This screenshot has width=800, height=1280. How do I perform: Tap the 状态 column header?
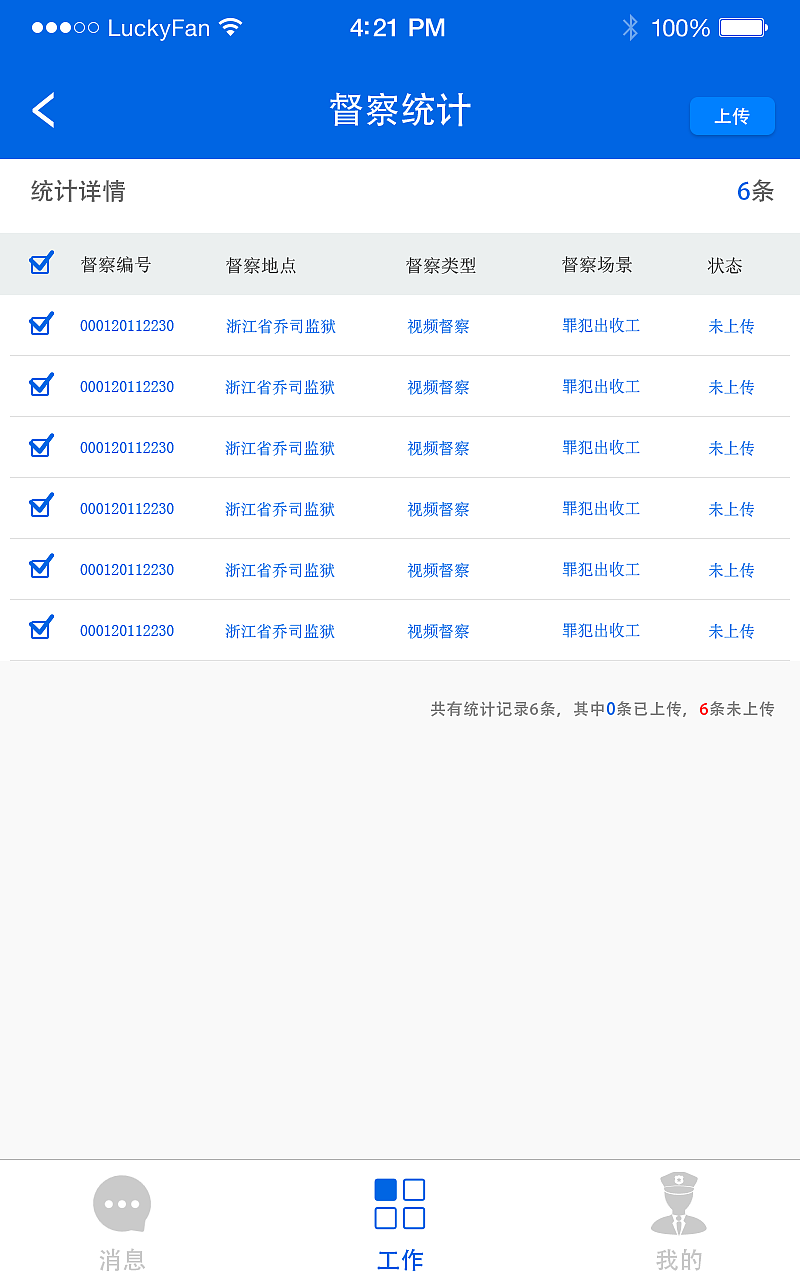(x=724, y=263)
